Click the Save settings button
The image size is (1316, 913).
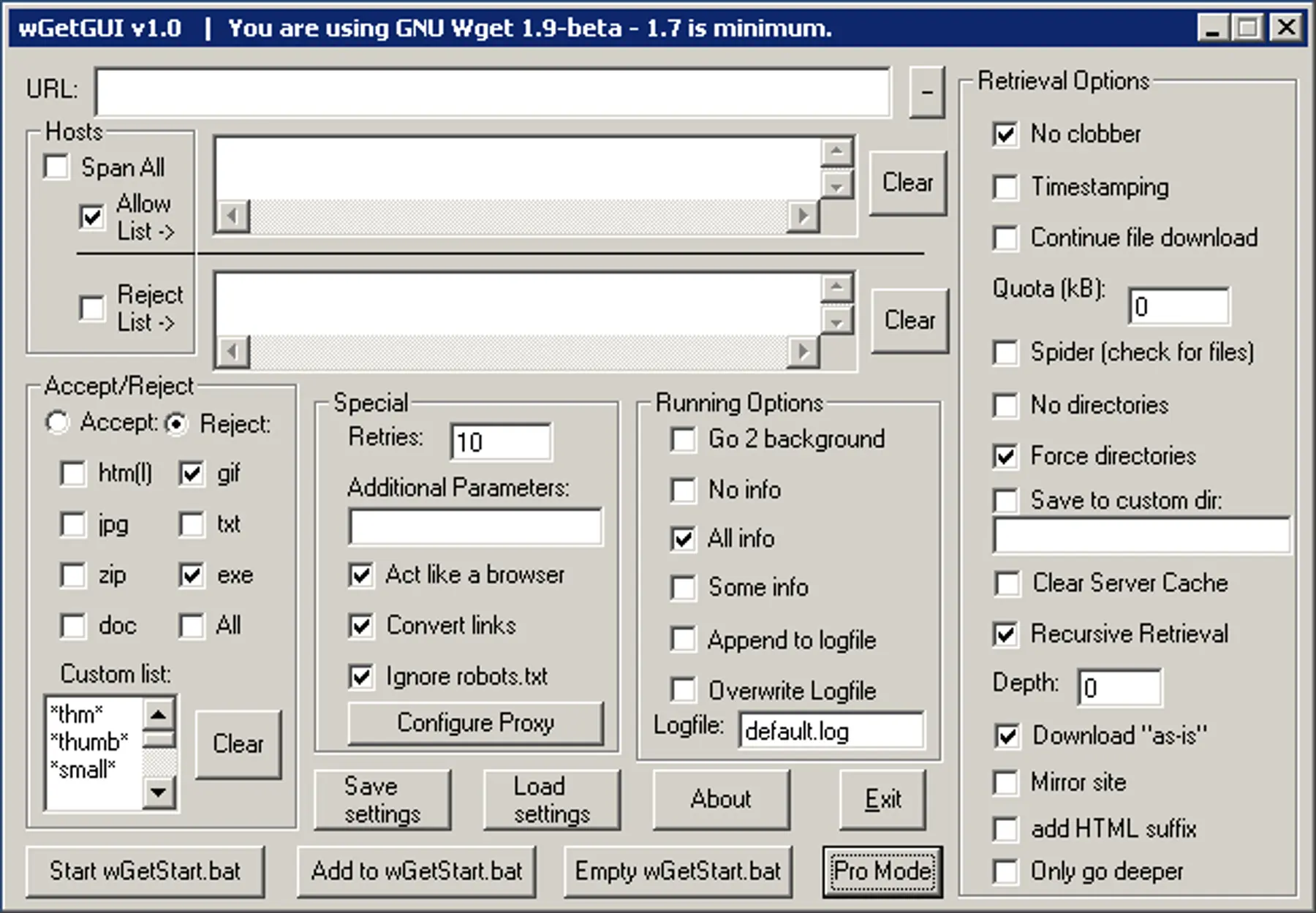(382, 798)
